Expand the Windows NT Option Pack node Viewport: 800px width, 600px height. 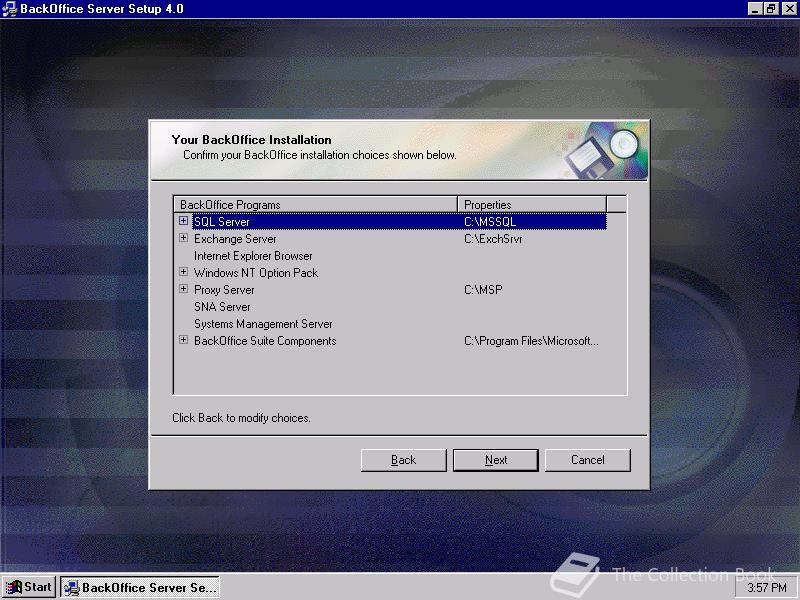(183, 272)
